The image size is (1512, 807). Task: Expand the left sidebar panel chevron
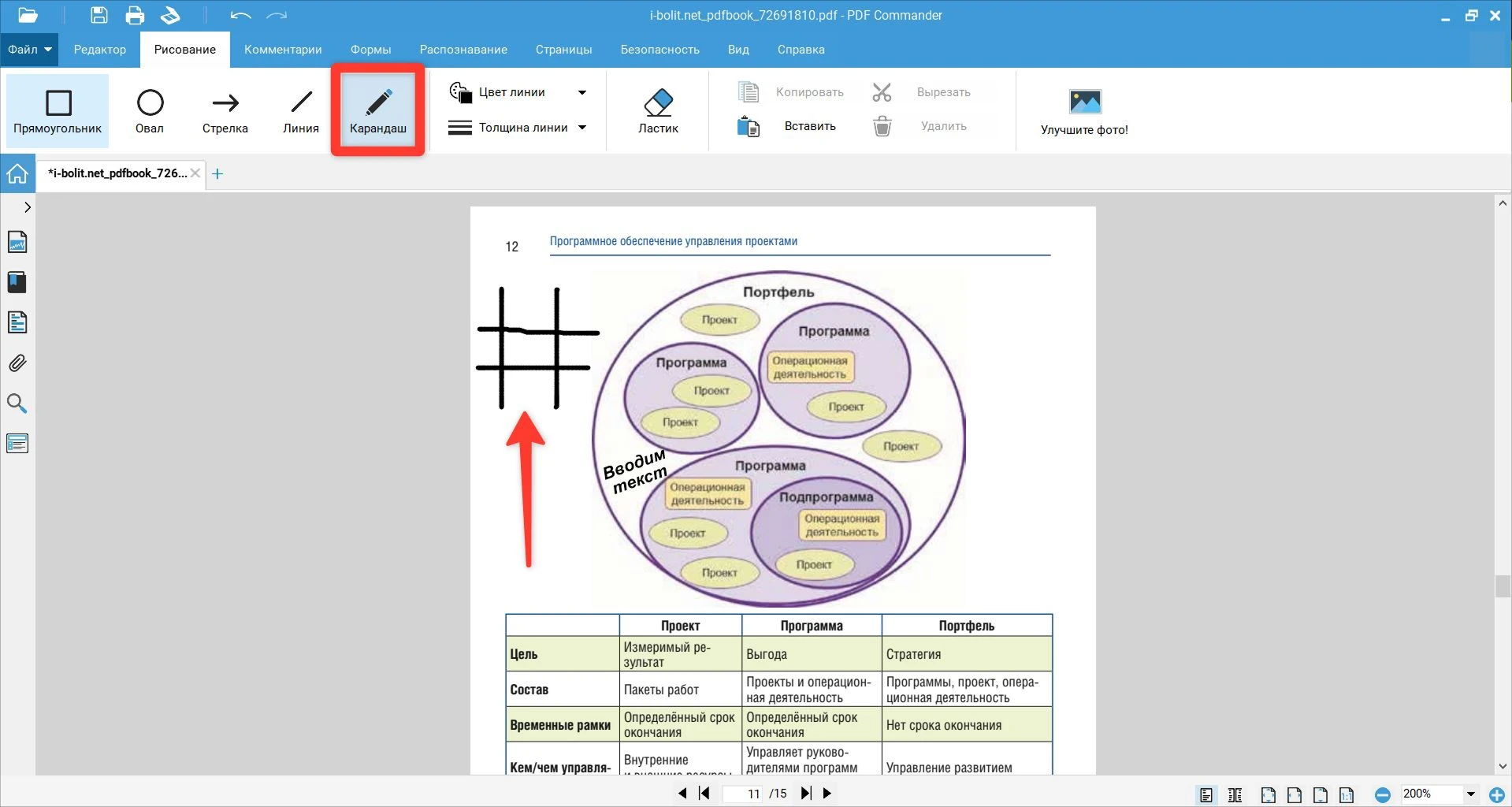[28, 207]
